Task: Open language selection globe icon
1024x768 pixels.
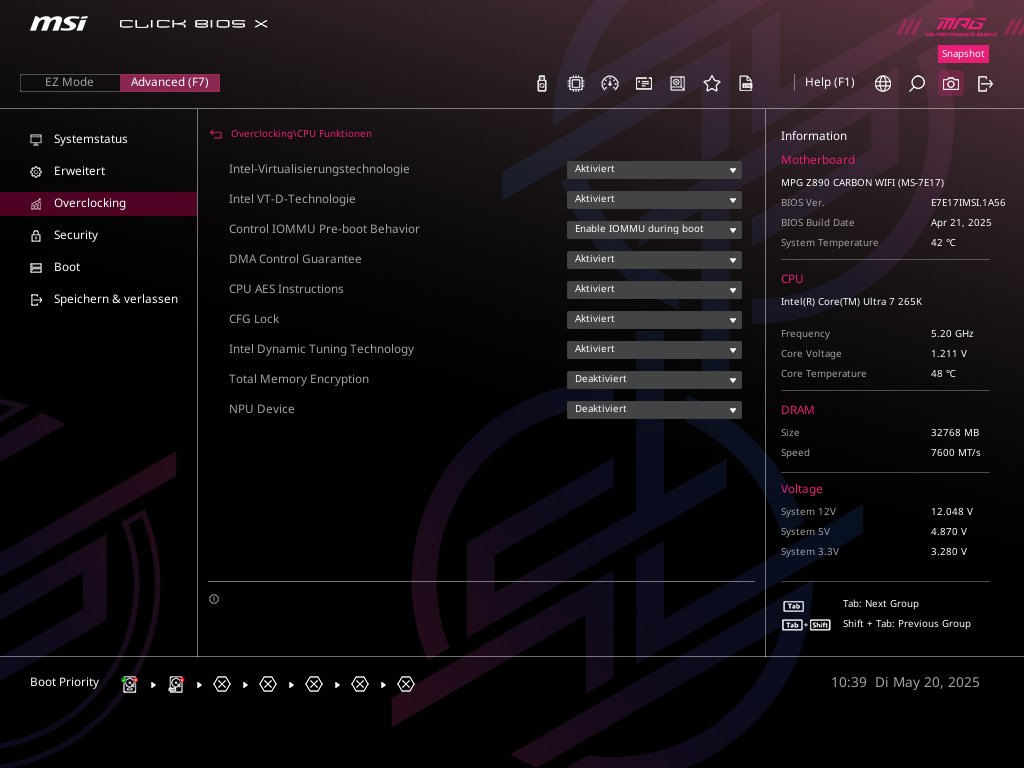Action: pos(882,84)
